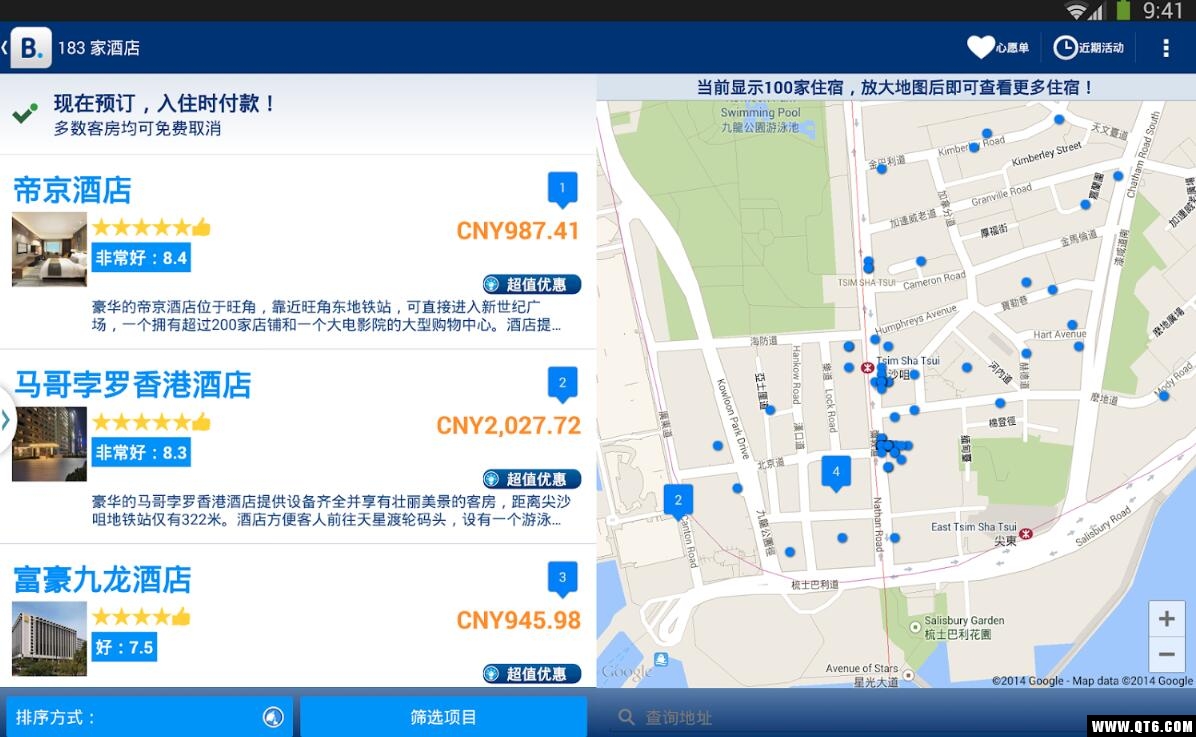Open the three-dot overflow menu
The image size is (1196, 737).
(1165, 48)
